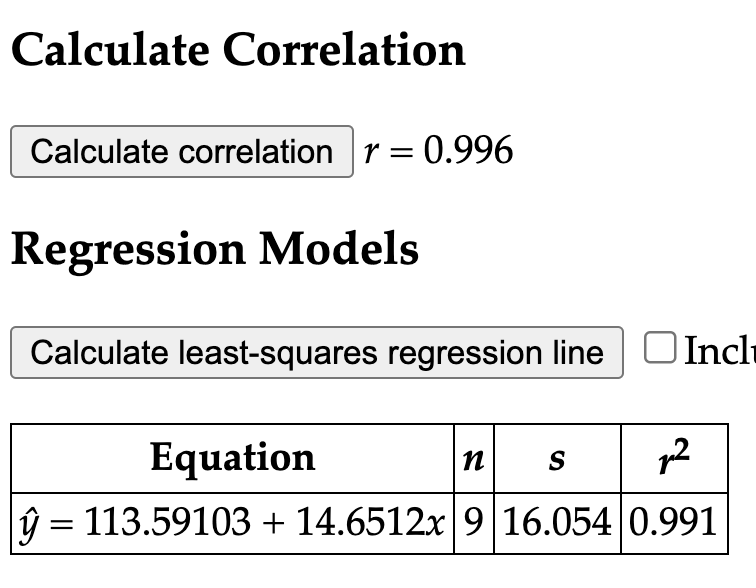Click the partially visible Incl checkbox label
The image size is (756, 588).
[x=717, y=351]
